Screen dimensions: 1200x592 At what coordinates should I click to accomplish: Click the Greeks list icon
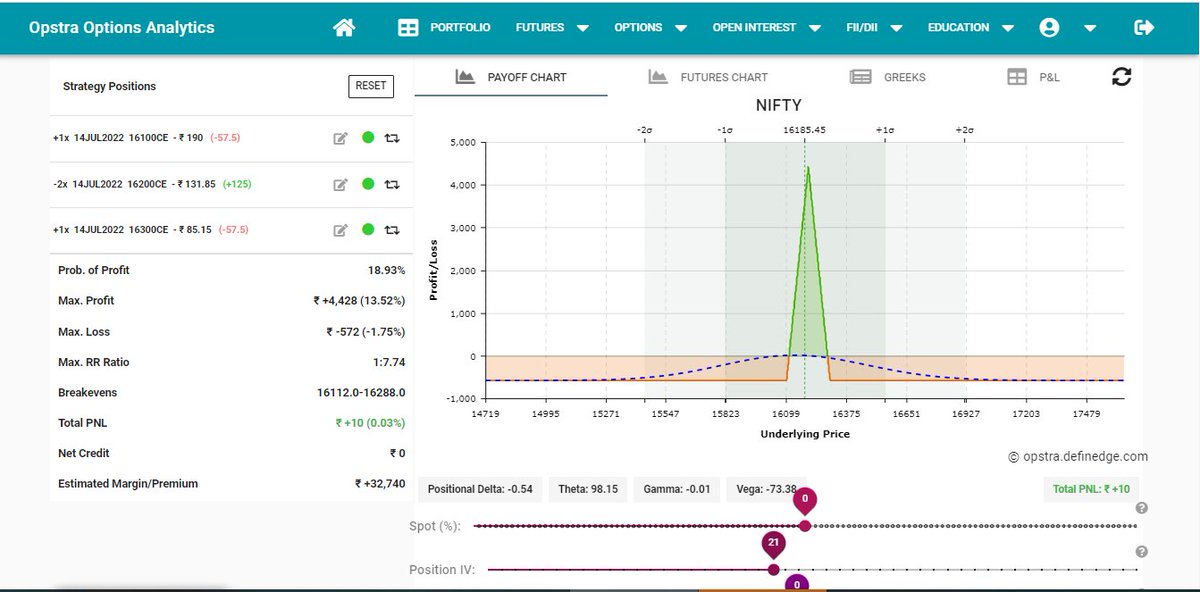(860, 77)
